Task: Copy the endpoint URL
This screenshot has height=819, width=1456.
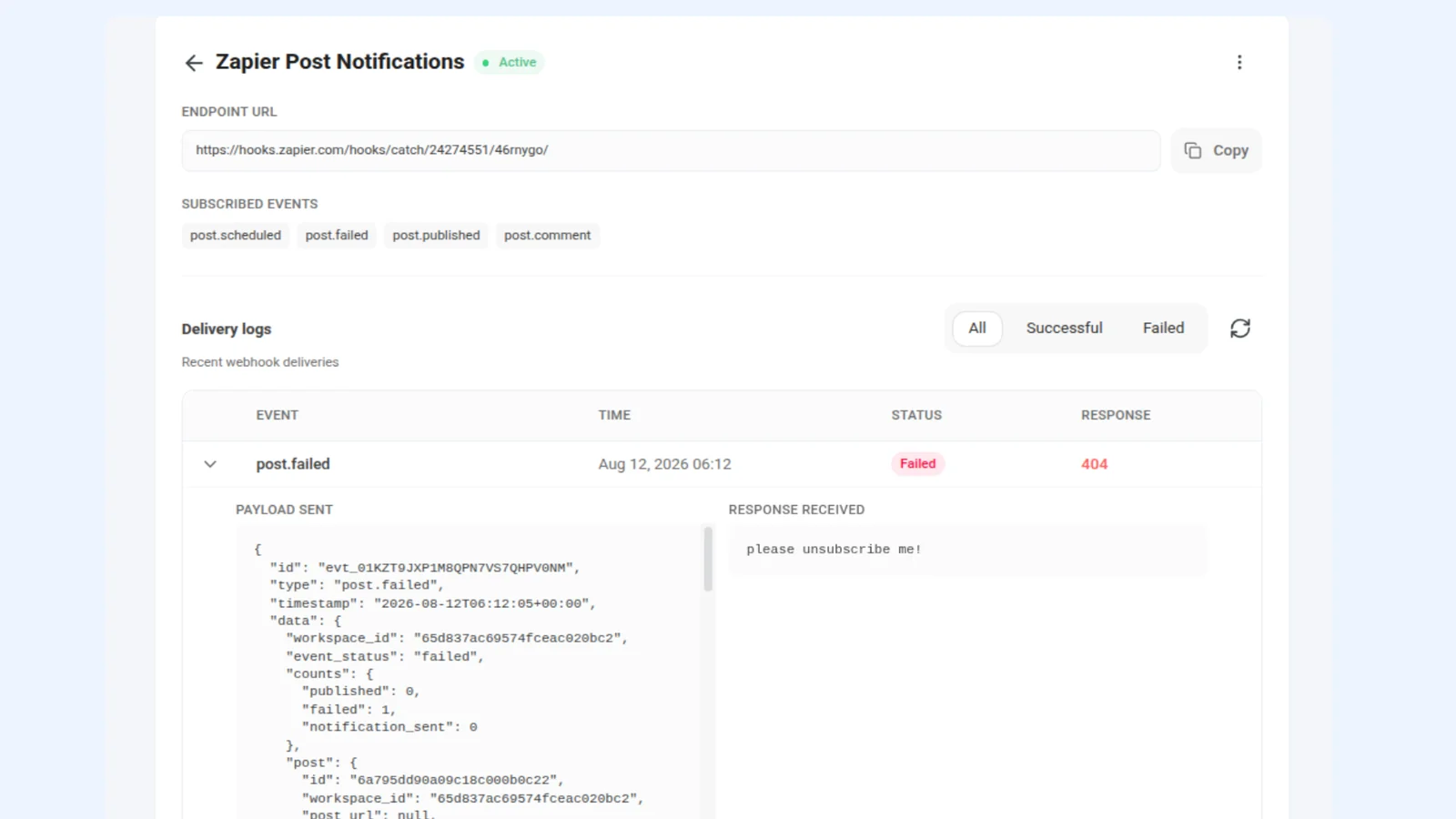Action: [1216, 151]
